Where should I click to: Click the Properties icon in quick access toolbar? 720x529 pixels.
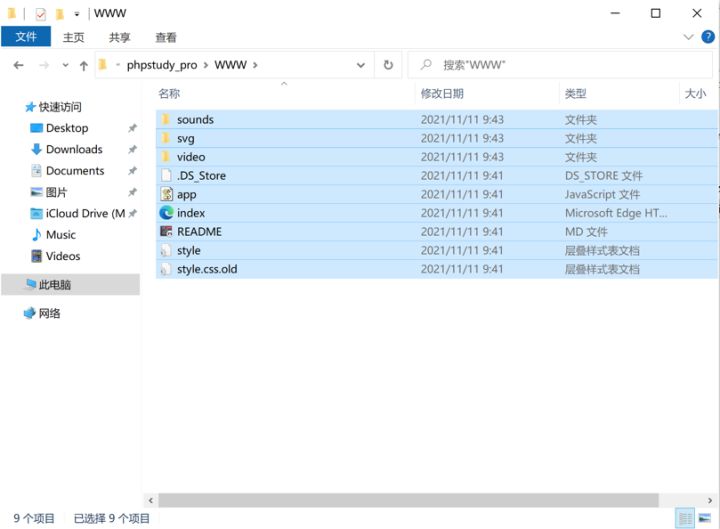[40, 14]
